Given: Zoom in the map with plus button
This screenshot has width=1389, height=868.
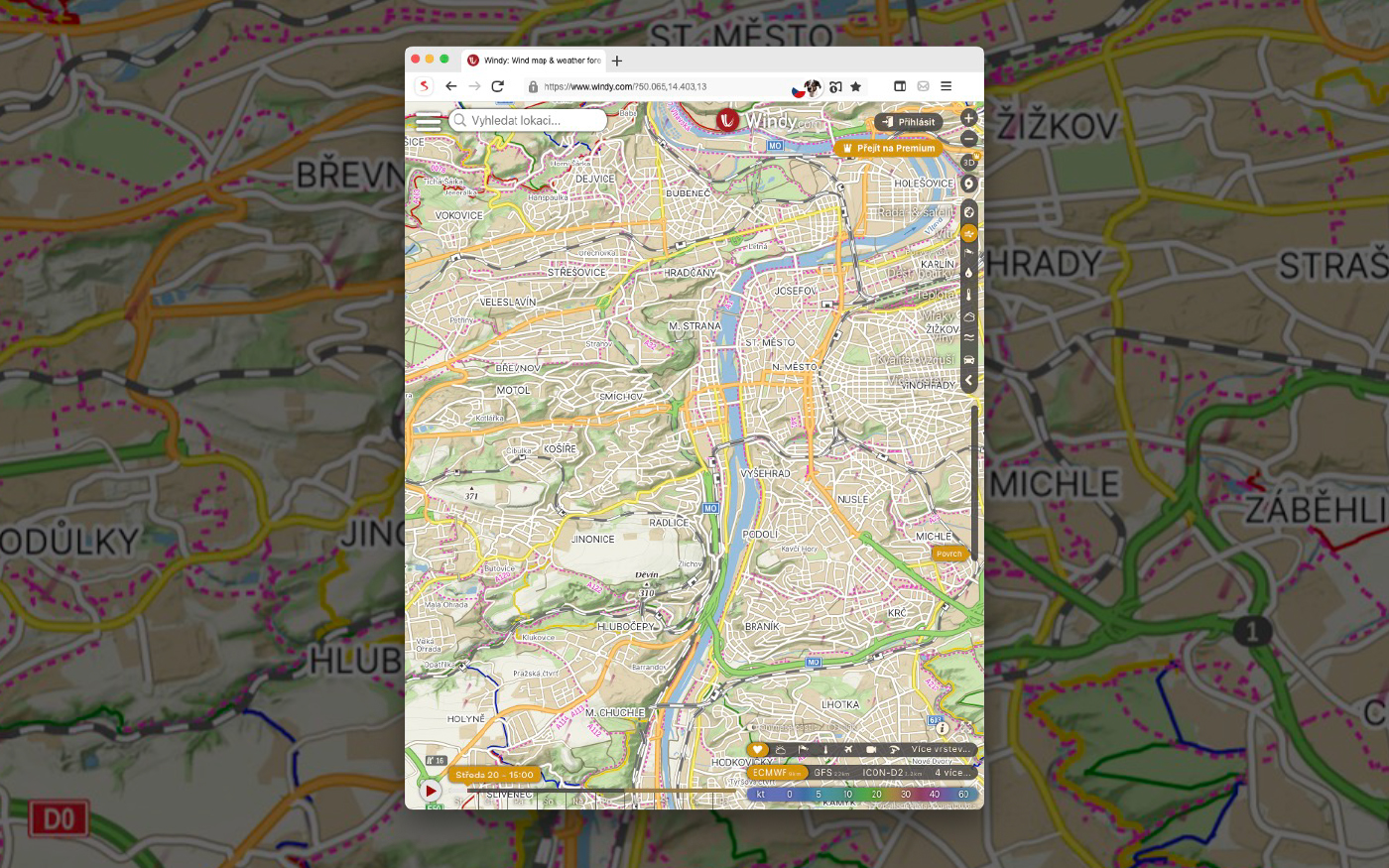Looking at the screenshot, I should click(968, 118).
